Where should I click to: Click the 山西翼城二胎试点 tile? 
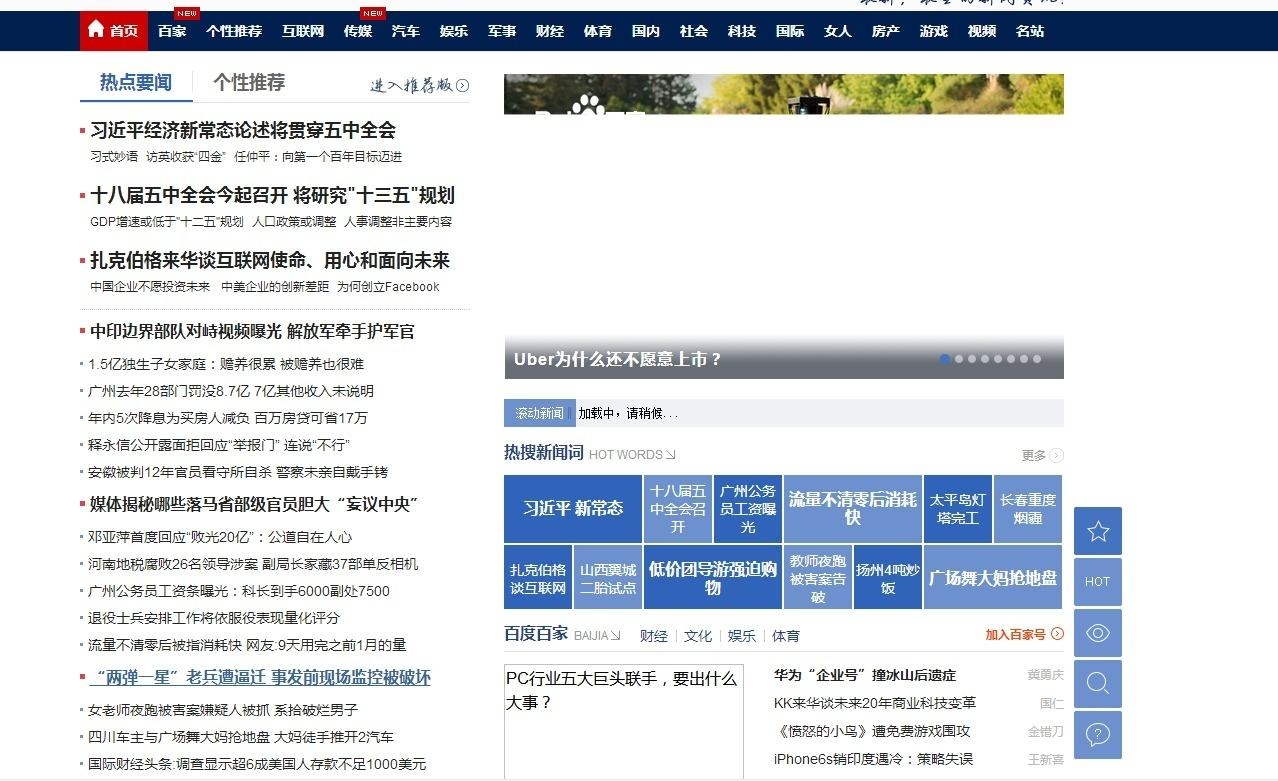(608, 577)
